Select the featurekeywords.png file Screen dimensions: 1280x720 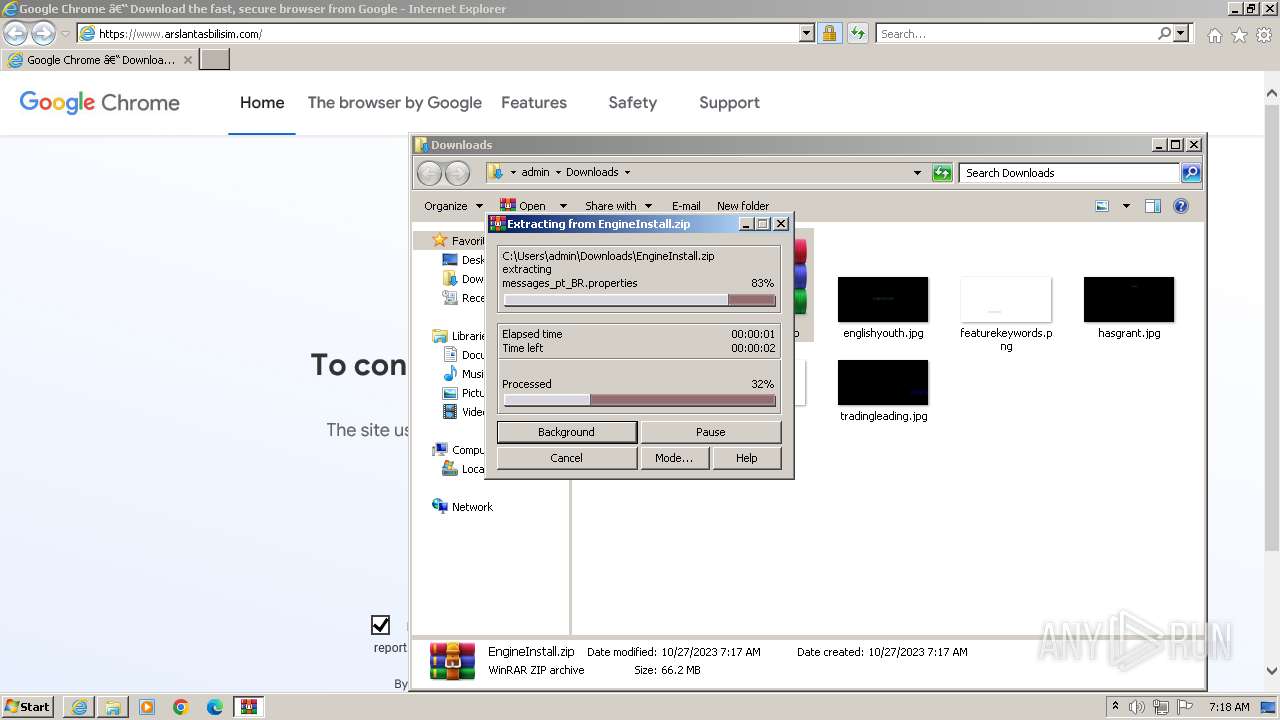1006,314
